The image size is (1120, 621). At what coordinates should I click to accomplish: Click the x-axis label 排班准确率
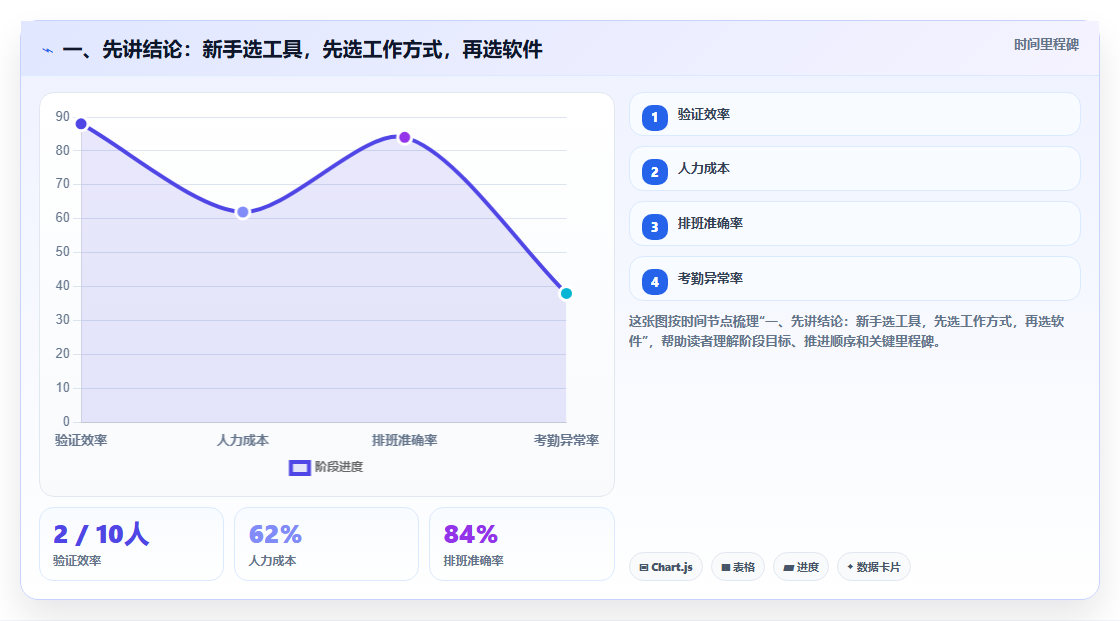coord(404,440)
